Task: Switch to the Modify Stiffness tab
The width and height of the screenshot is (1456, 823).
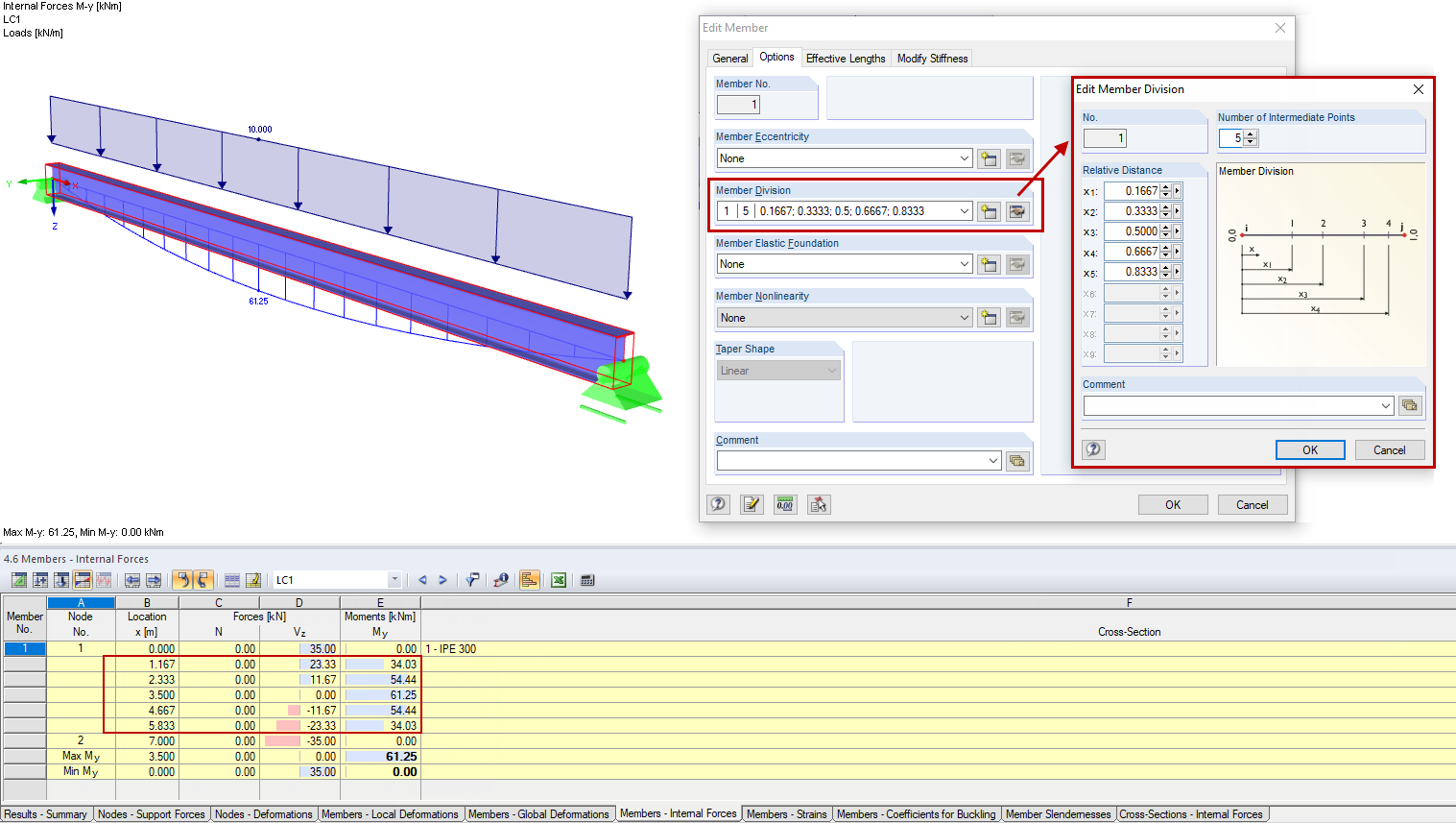Action: pos(932,59)
